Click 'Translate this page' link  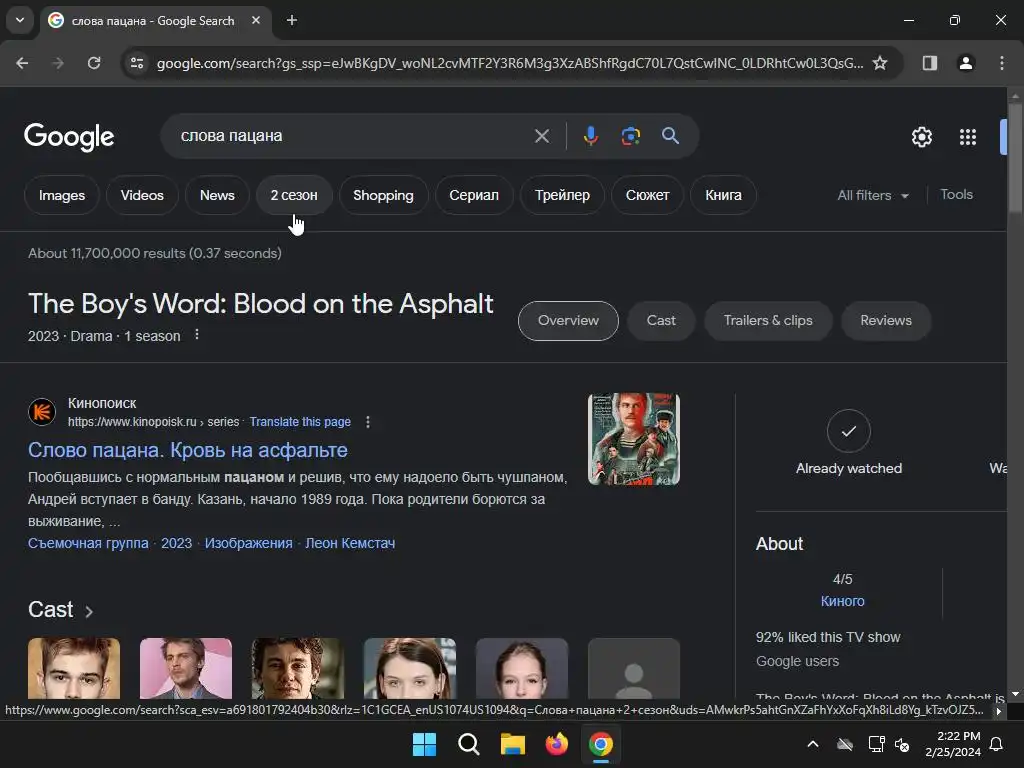point(300,422)
